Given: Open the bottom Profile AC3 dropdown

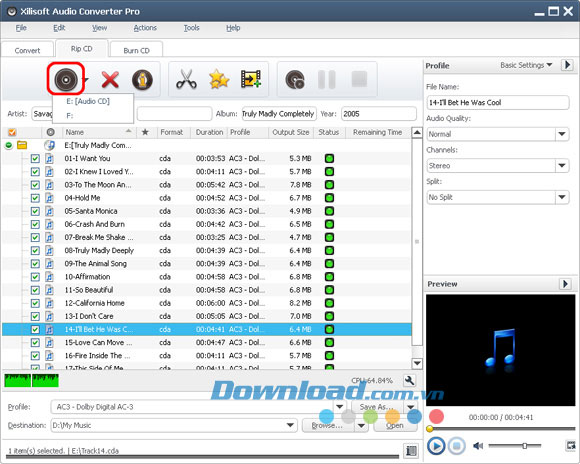Looking at the screenshot, I should pos(340,407).
